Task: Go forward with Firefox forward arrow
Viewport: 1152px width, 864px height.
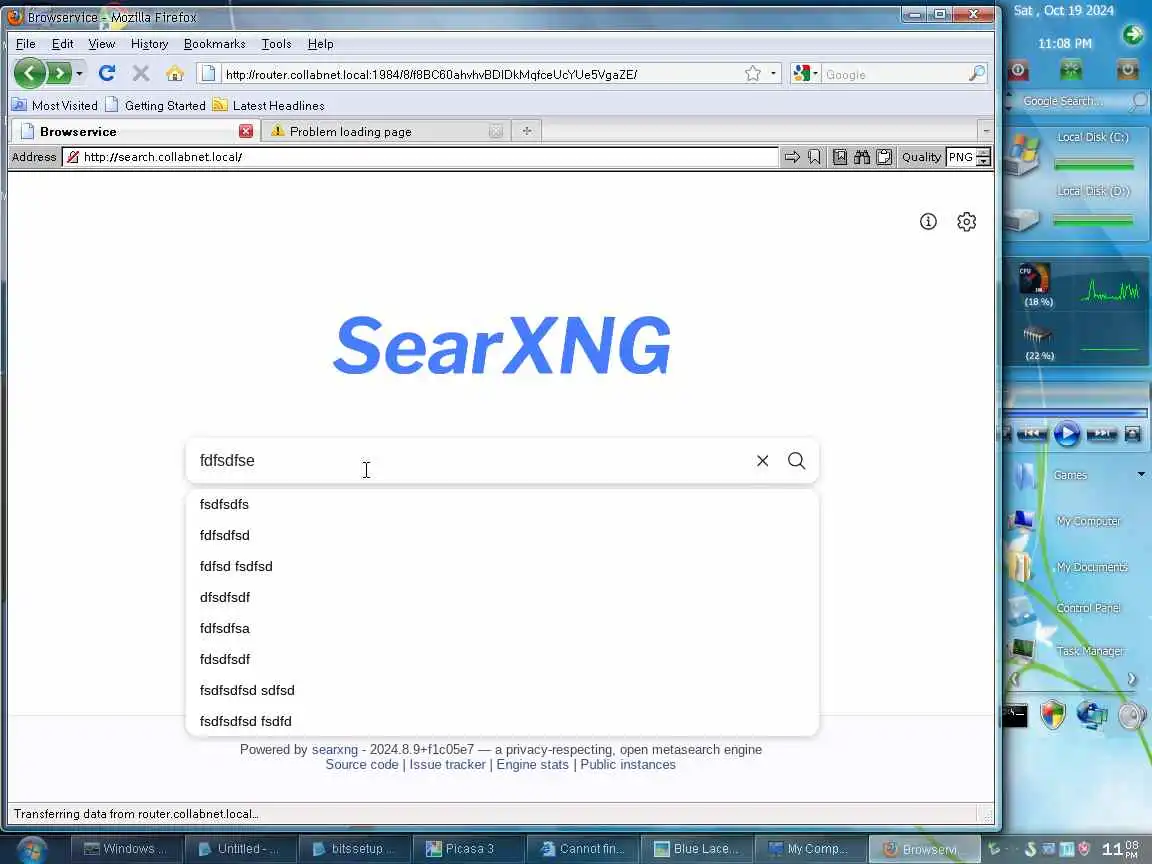Action: point(59,73)
